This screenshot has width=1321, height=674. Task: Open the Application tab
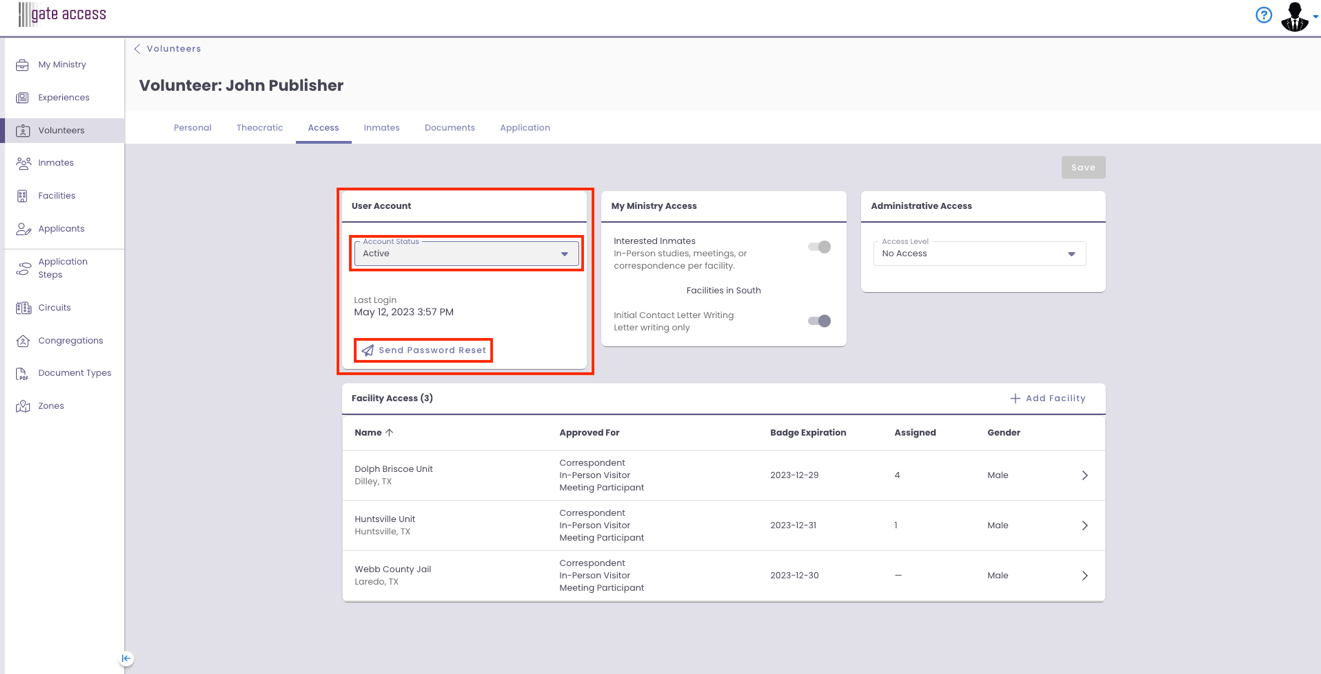pyautogui.click(x=525, y=128)
